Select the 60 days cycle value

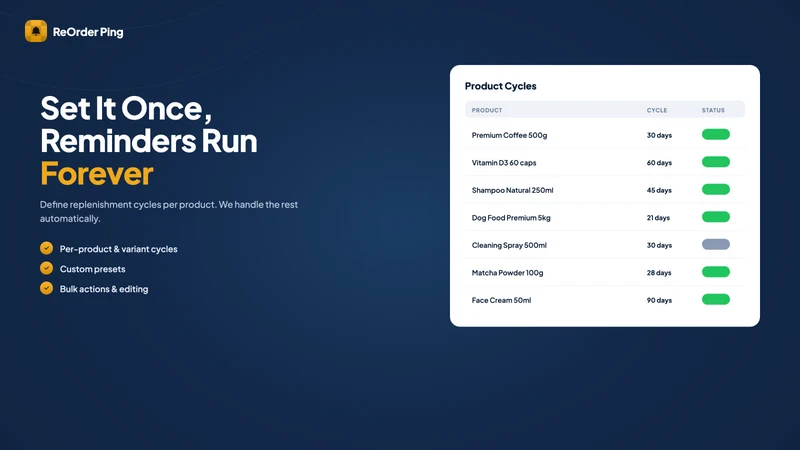tap(659, 163)
